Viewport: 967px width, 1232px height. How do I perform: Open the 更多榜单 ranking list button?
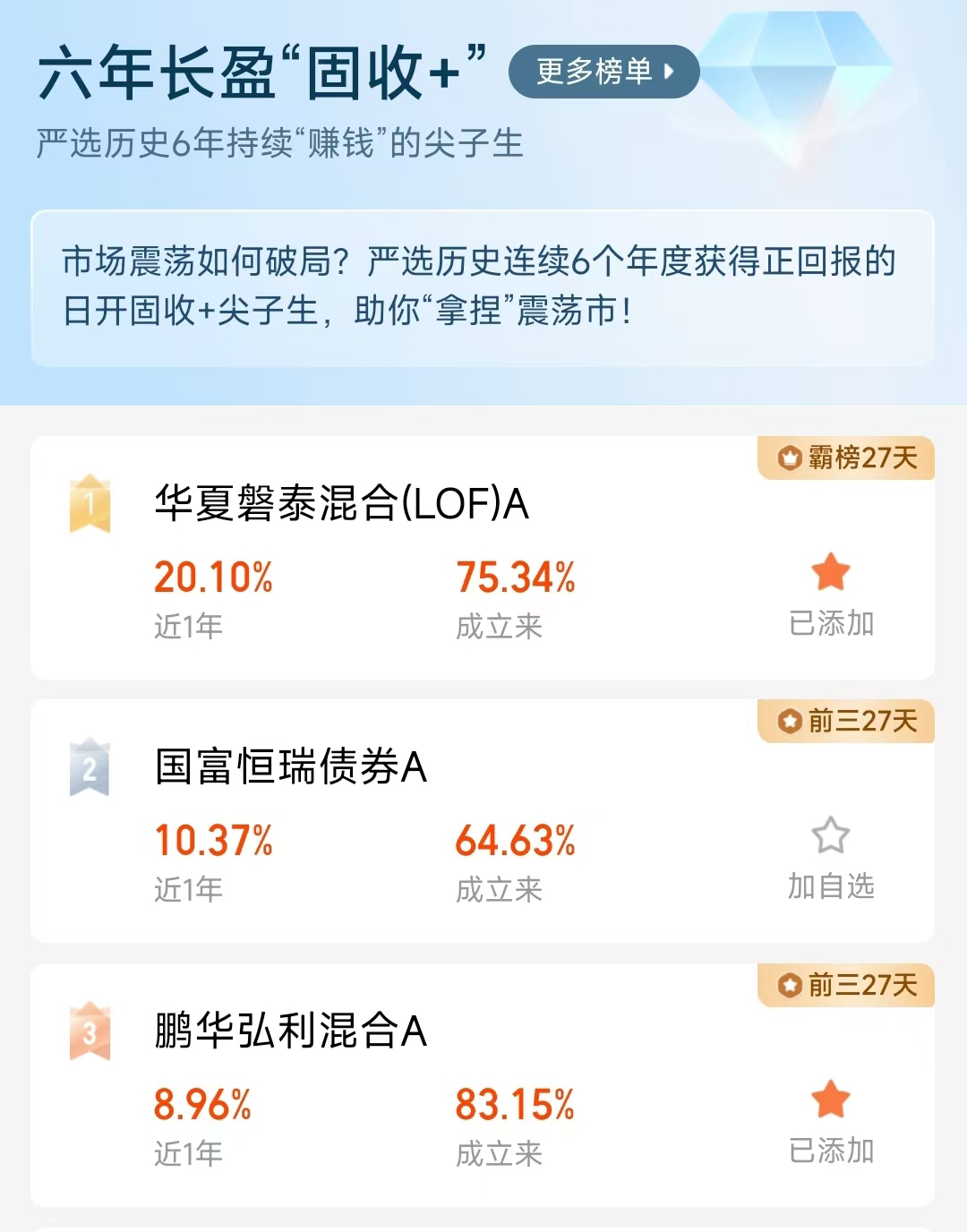603,72
